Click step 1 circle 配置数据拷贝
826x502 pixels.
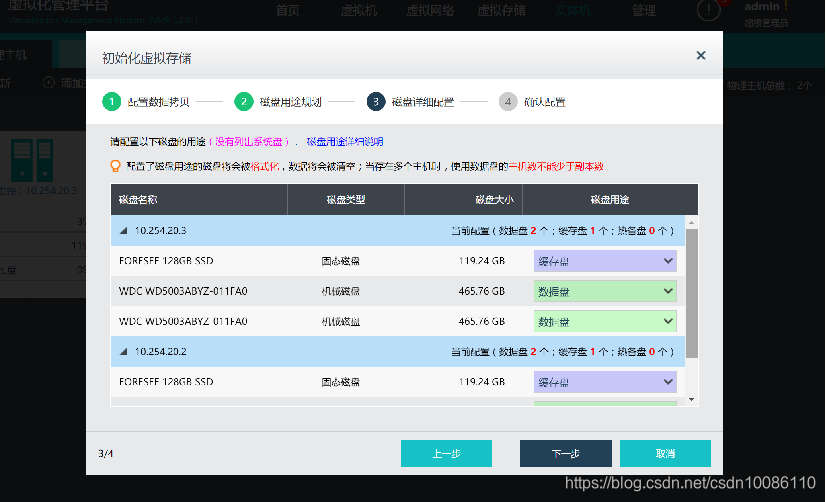tap(112, 102)
